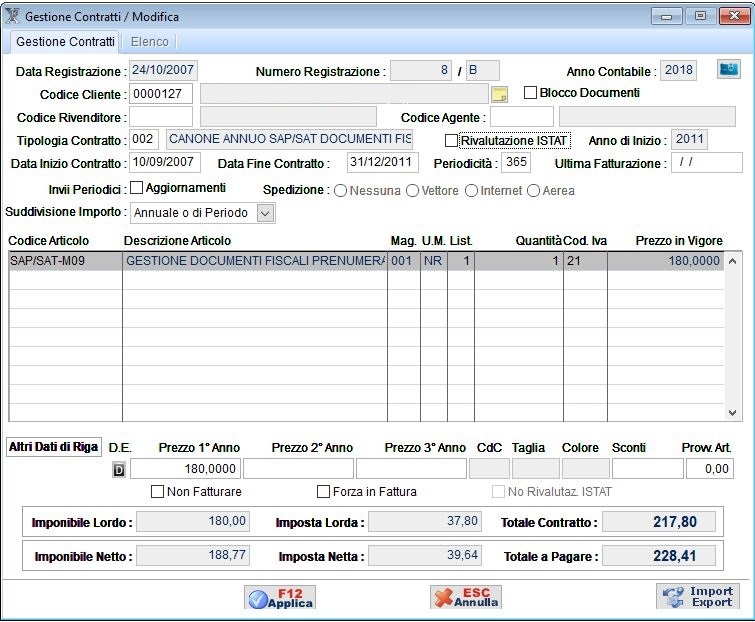
Task: Click the Tipologia Contratto code 002
Action: 144,140
